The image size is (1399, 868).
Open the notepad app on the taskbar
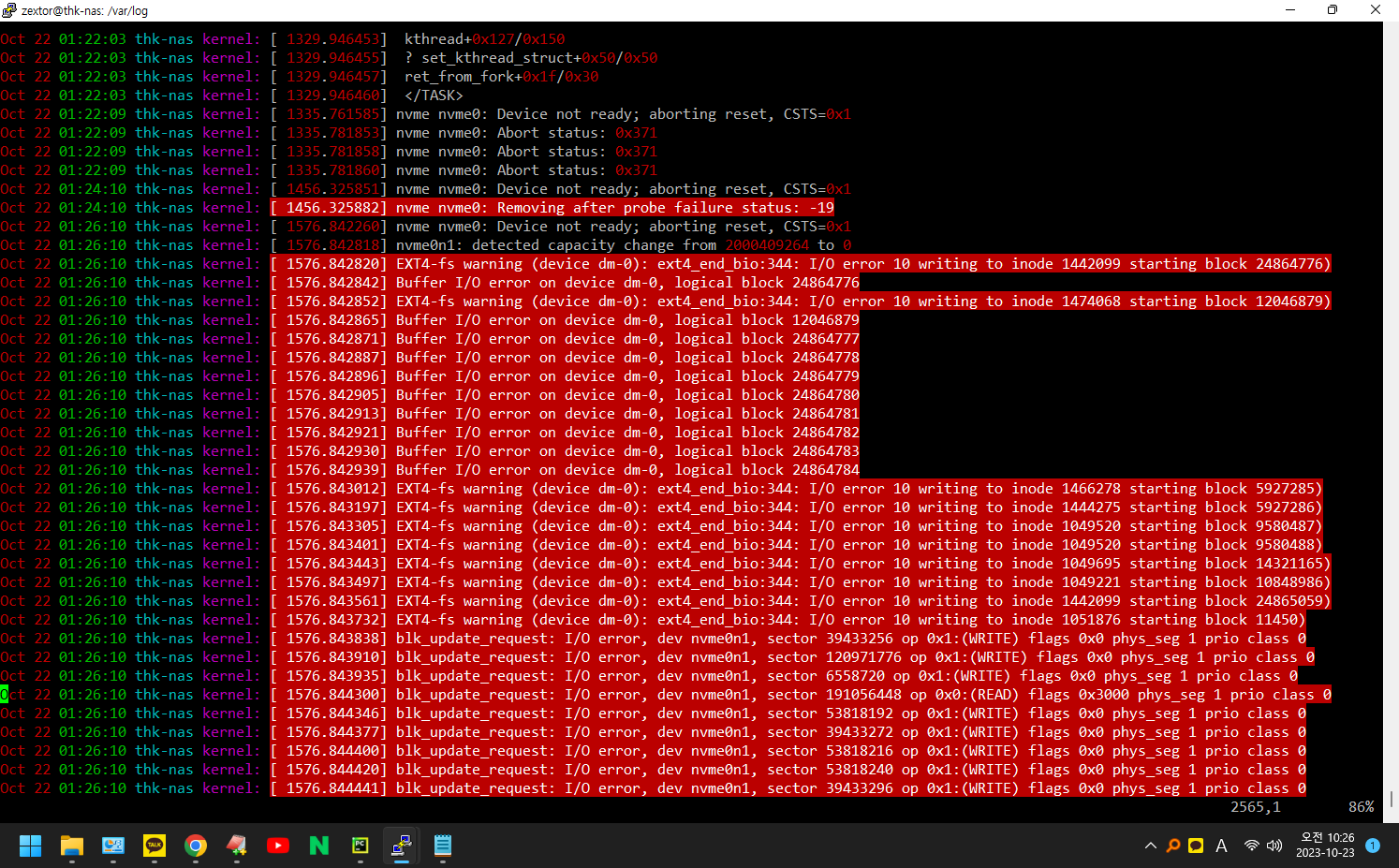(x=442, y=846)
